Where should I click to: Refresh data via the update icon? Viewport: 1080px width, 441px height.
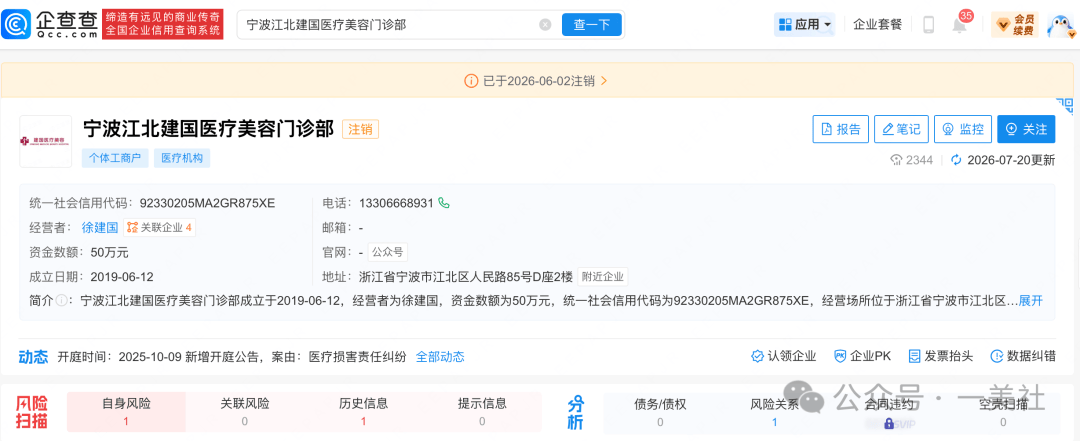tap(956, 160)
